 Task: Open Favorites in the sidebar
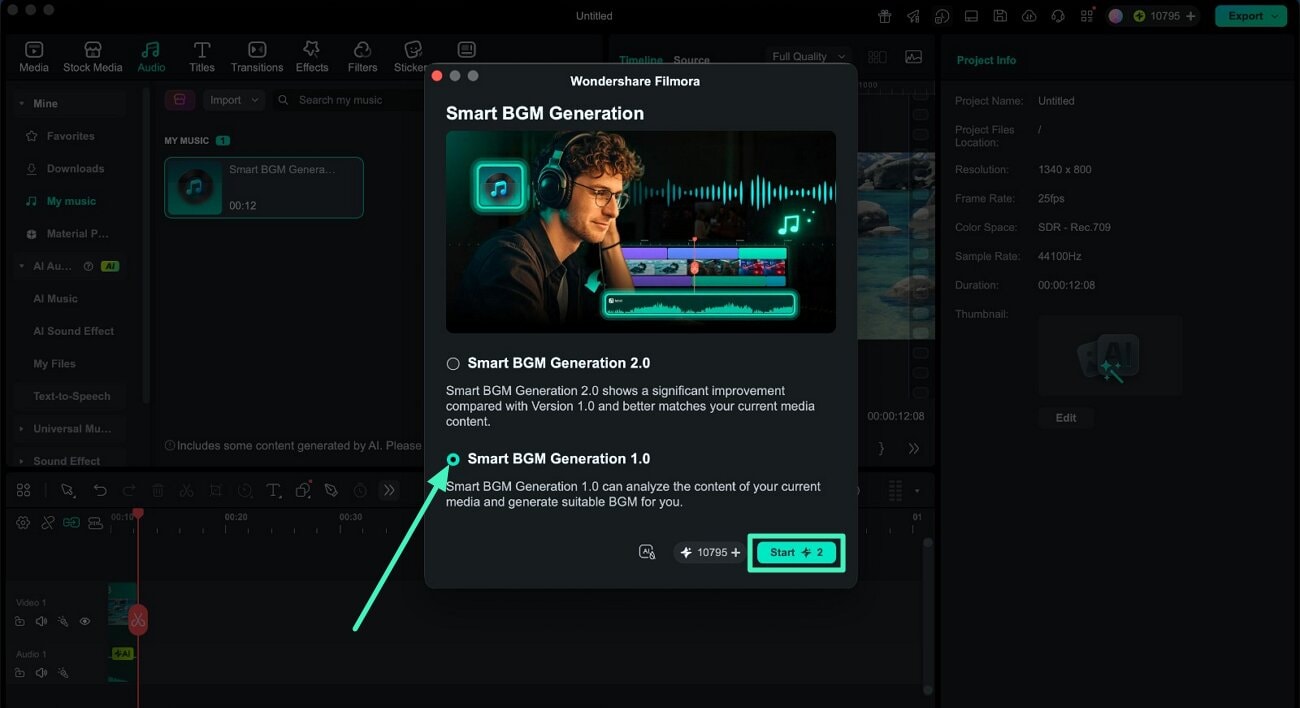70,136
